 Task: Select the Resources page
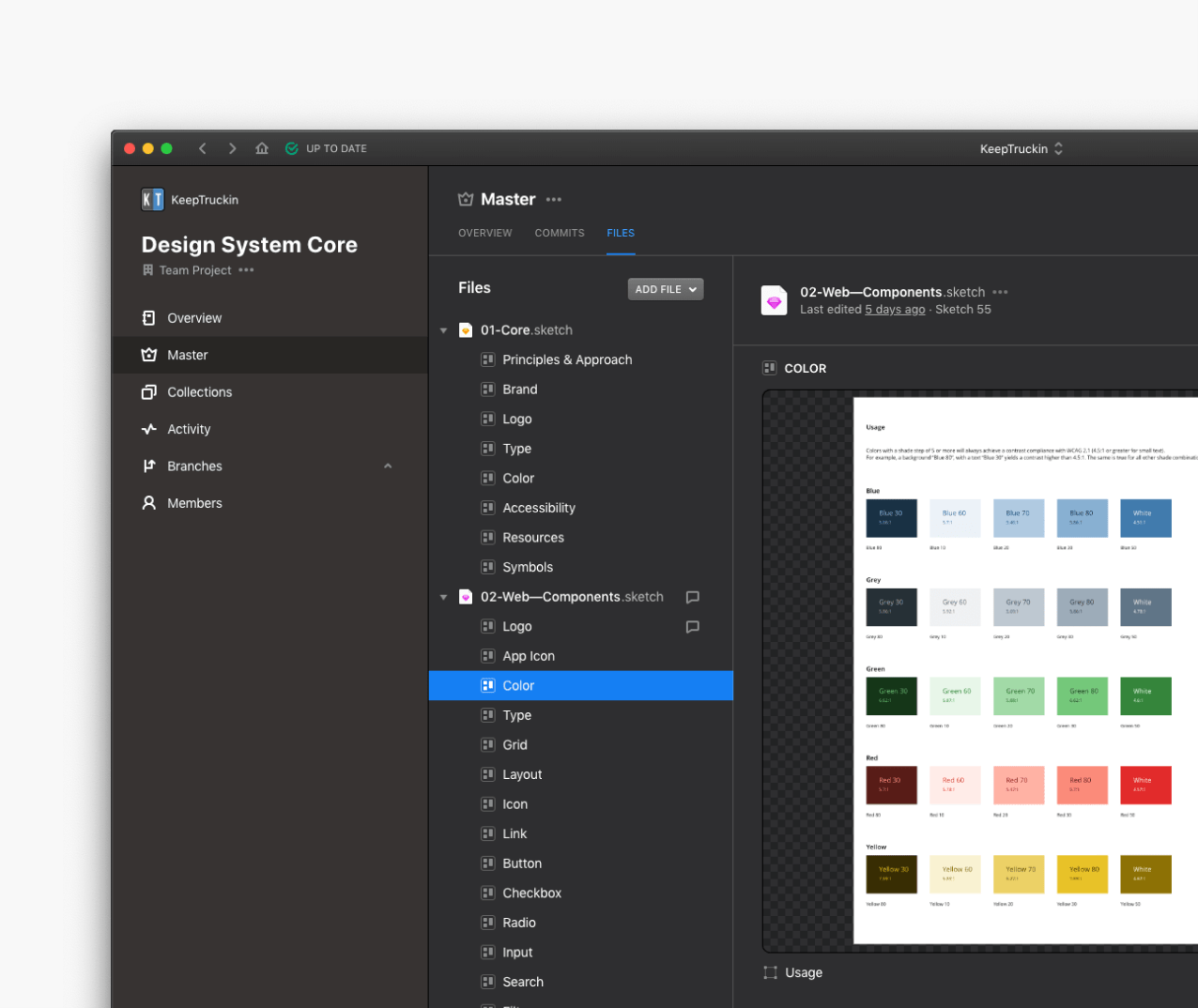(x=581, y=538)
